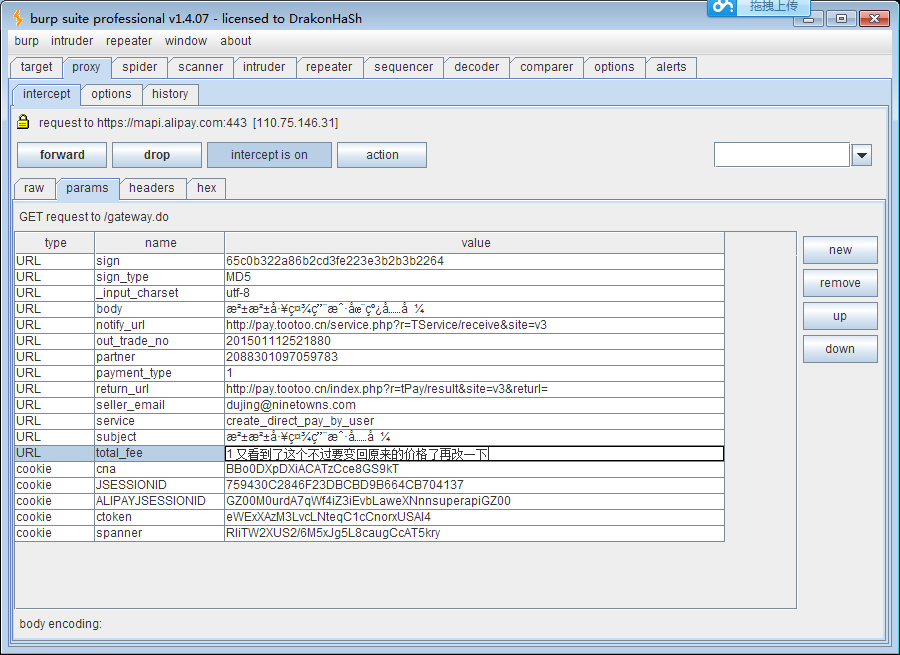Click the name column header
The width and height of the screenshot is (900, 655).
[x=160, y=243]
